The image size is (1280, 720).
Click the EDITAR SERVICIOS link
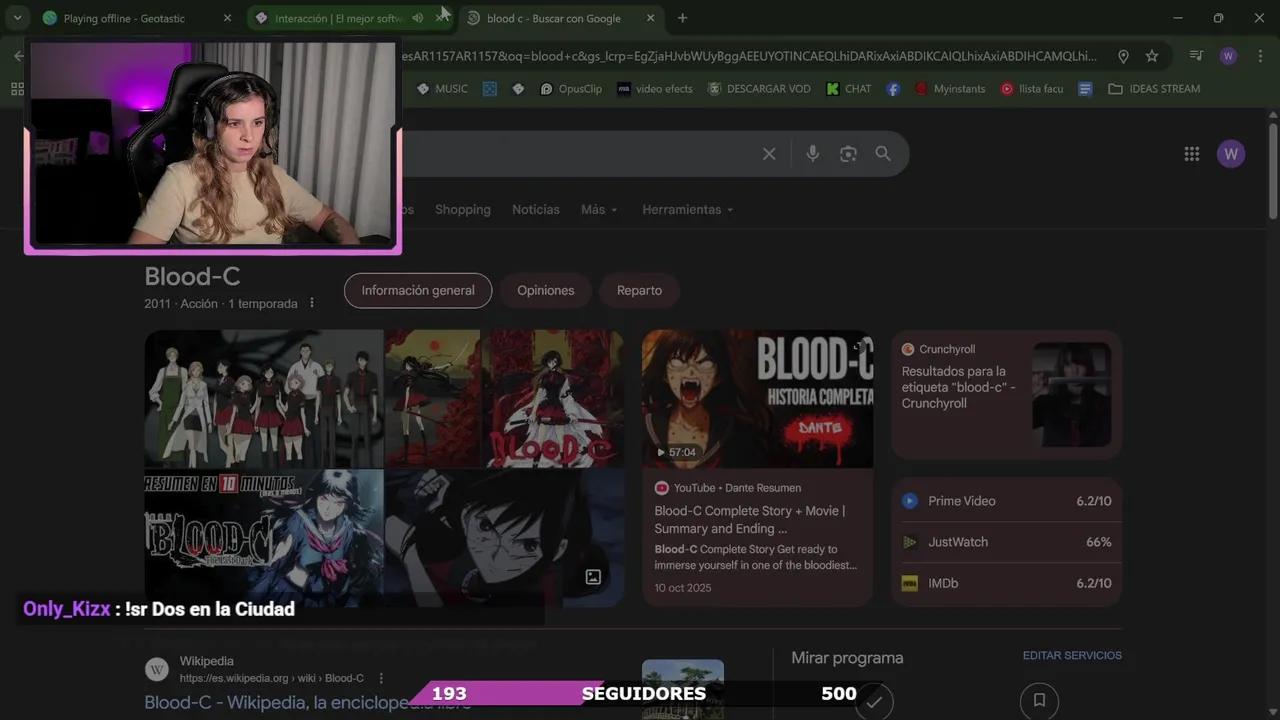coord(1072,656)
